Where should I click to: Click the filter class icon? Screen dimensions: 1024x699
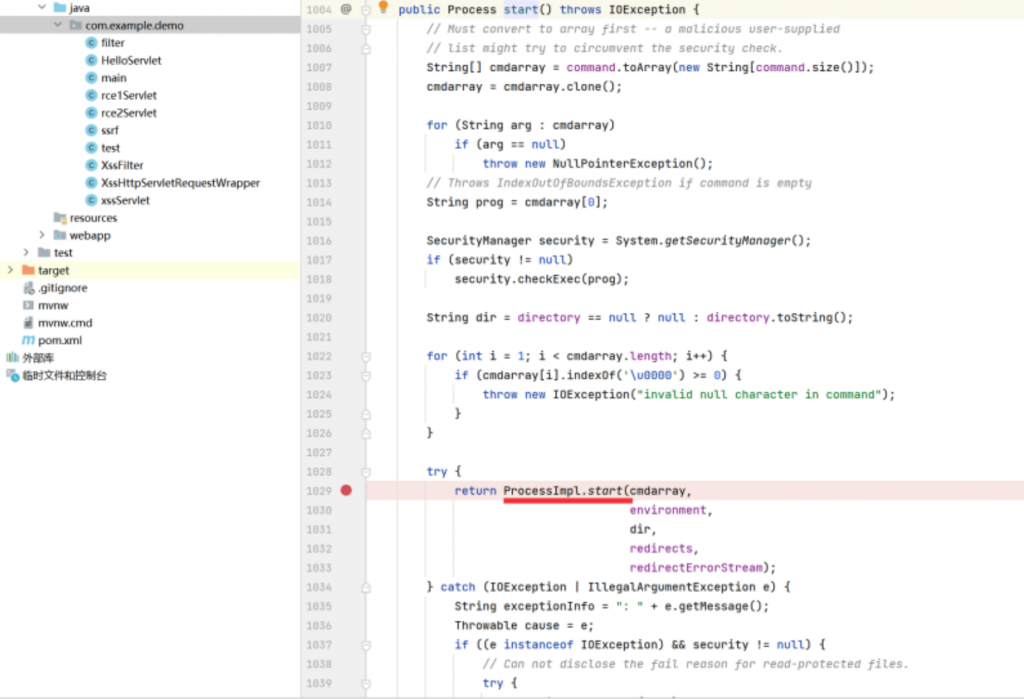tap(91, 42)
